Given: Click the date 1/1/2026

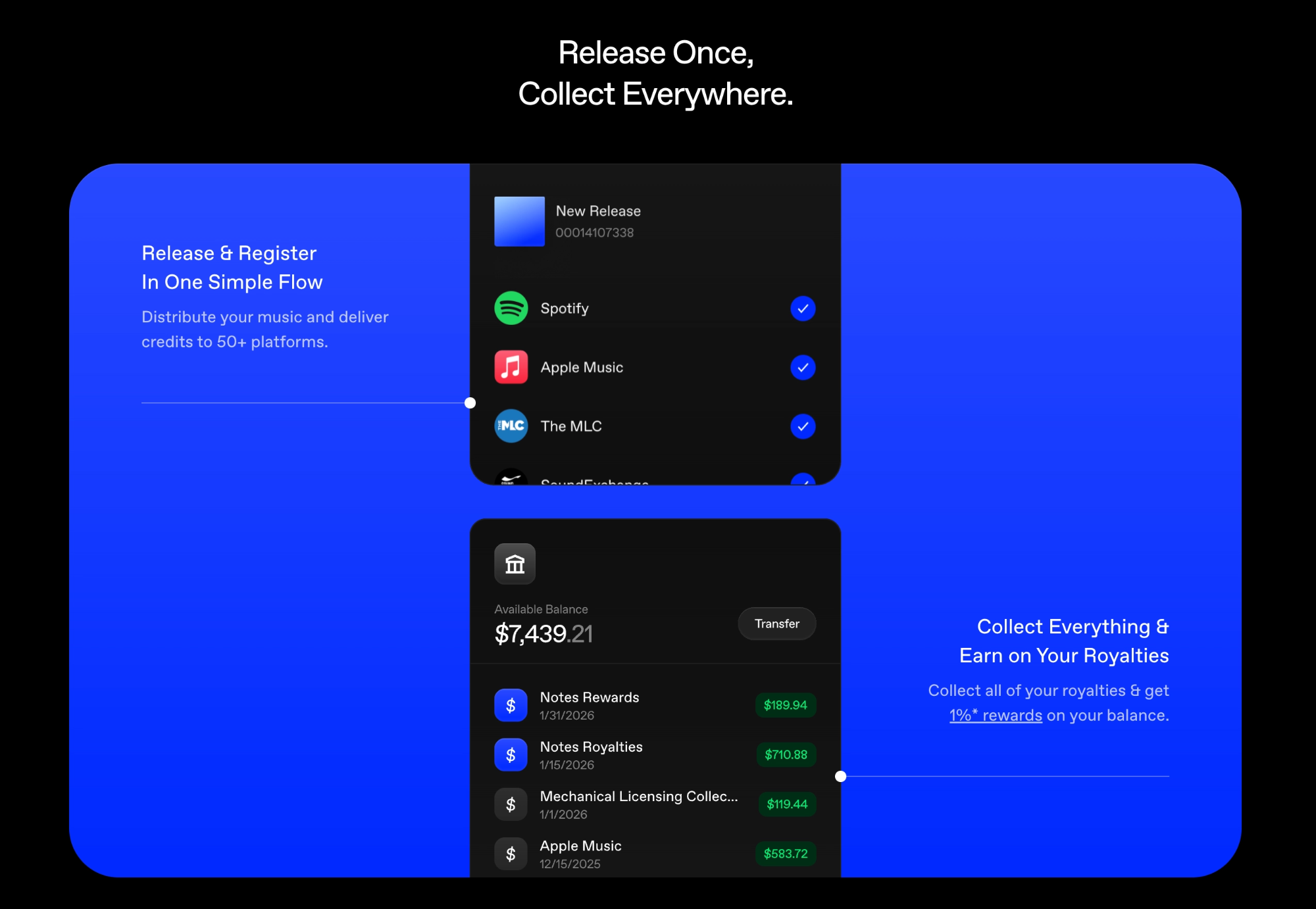Looking at the screenshot, I should tap(563, 814).
